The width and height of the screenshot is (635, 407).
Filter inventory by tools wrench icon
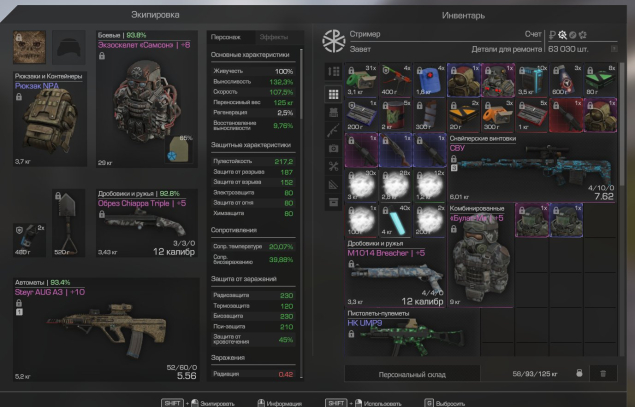click(x=333, y=166)
